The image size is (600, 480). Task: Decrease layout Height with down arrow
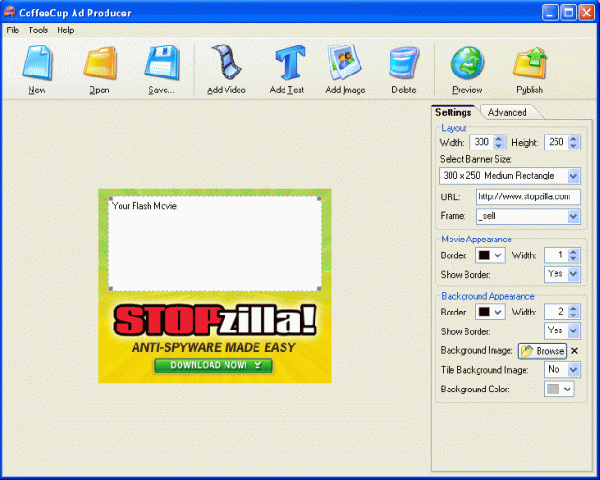click(573, 146)
